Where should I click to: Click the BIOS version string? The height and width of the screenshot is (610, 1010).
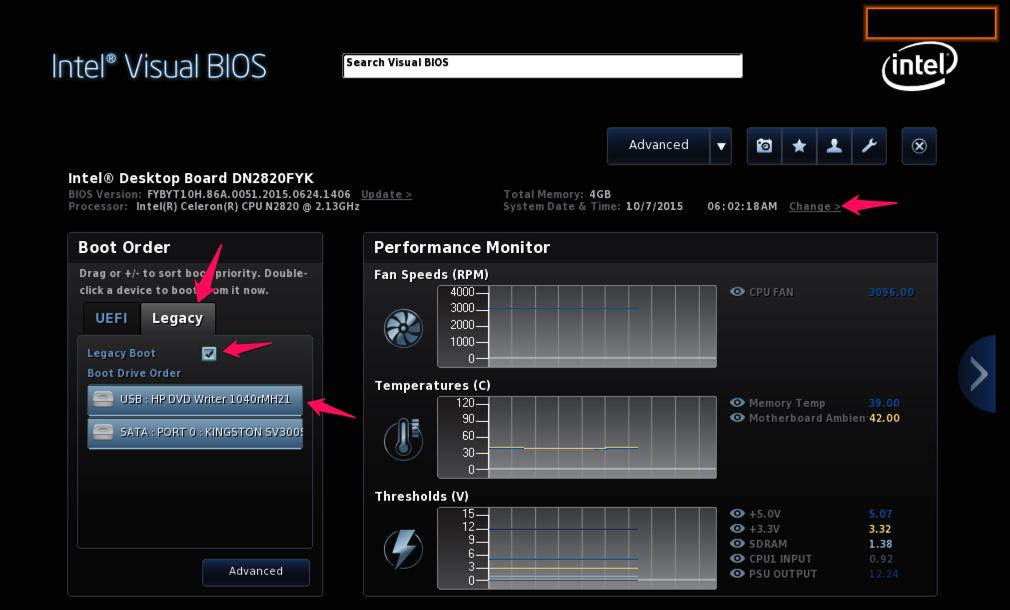[x=249, y=195]
